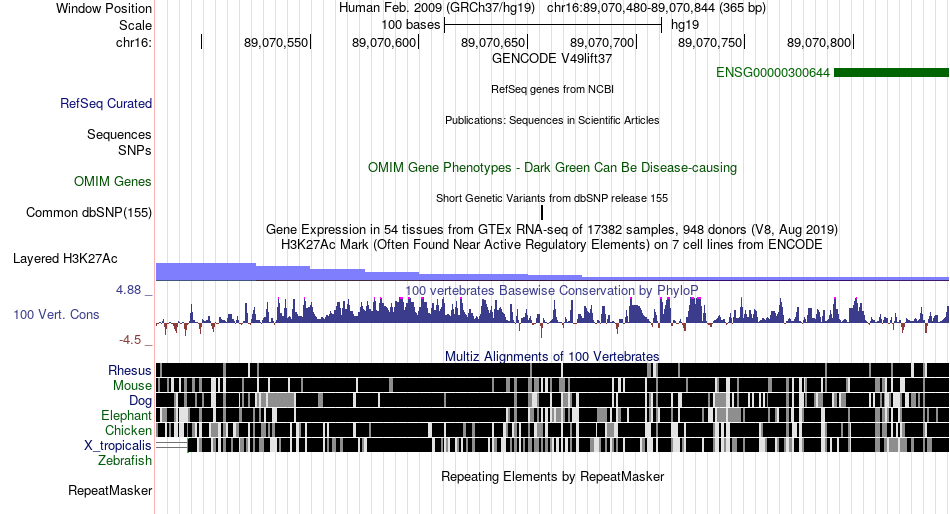
Task: Click the hg19 label beside scale bar
Action: pyautogui.click(x=685, y=25)
